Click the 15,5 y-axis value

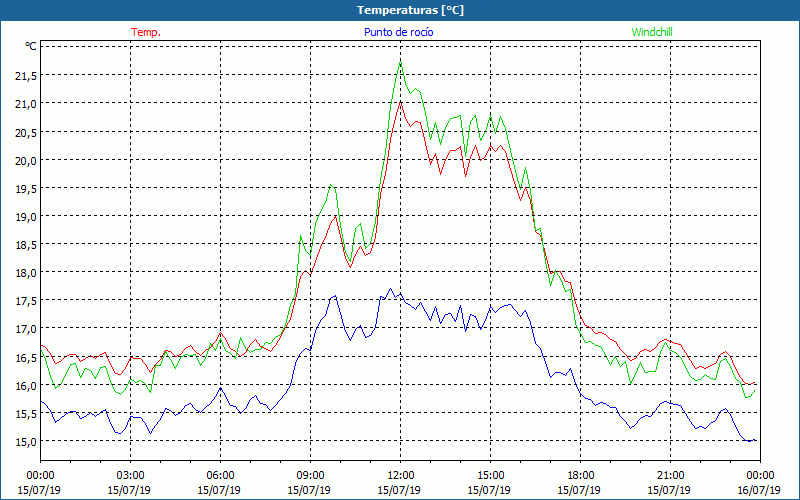click(x=26, y=414)
